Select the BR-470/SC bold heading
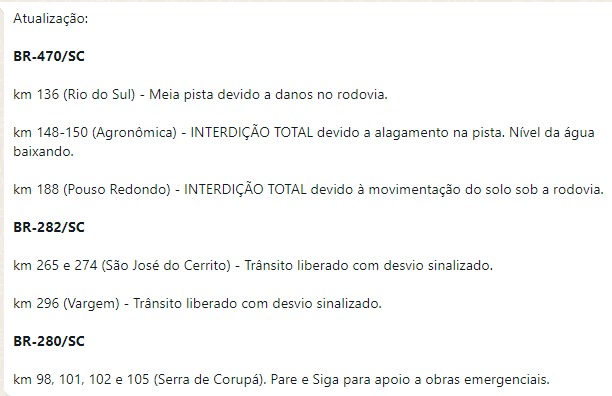 pos(49,56)
